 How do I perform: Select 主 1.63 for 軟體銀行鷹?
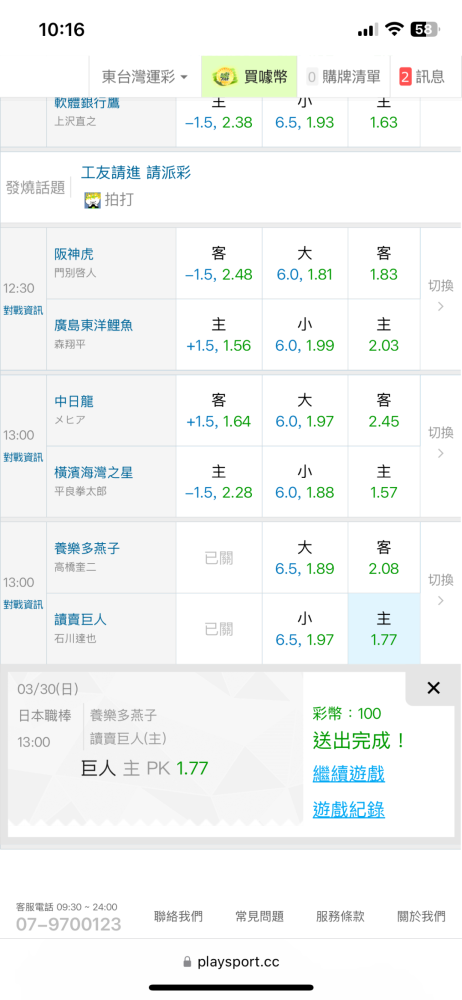tap(384, 122)
